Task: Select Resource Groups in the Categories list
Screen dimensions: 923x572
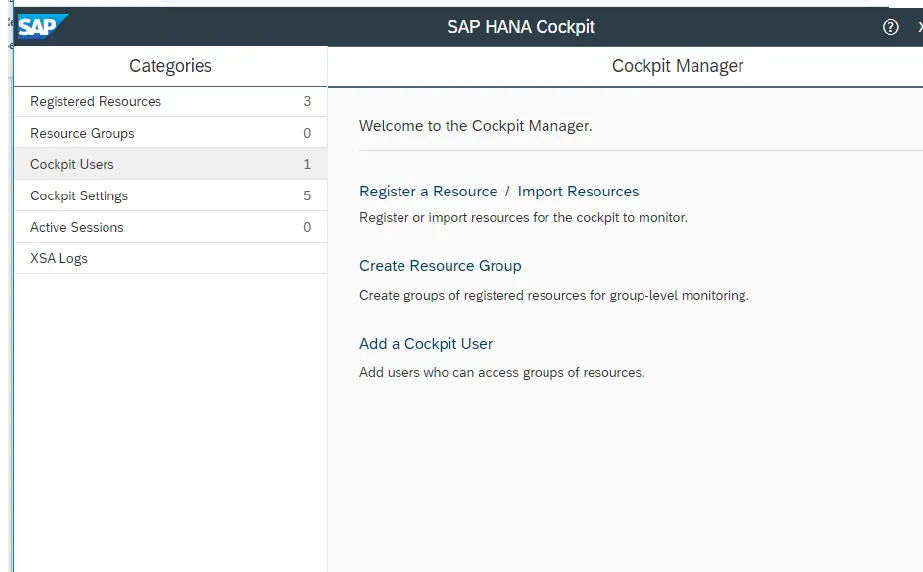Action: pyautogui.click(x=82, y=133)
